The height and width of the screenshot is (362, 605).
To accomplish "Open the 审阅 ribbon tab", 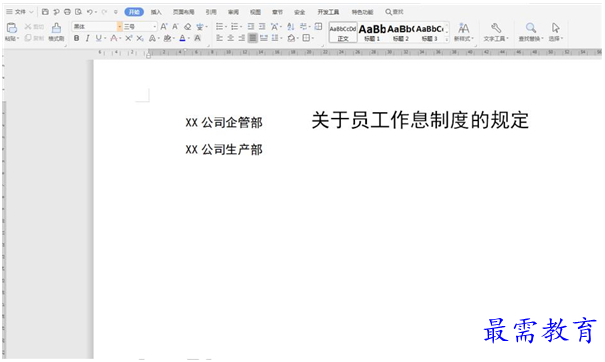I will pos(233,12).
